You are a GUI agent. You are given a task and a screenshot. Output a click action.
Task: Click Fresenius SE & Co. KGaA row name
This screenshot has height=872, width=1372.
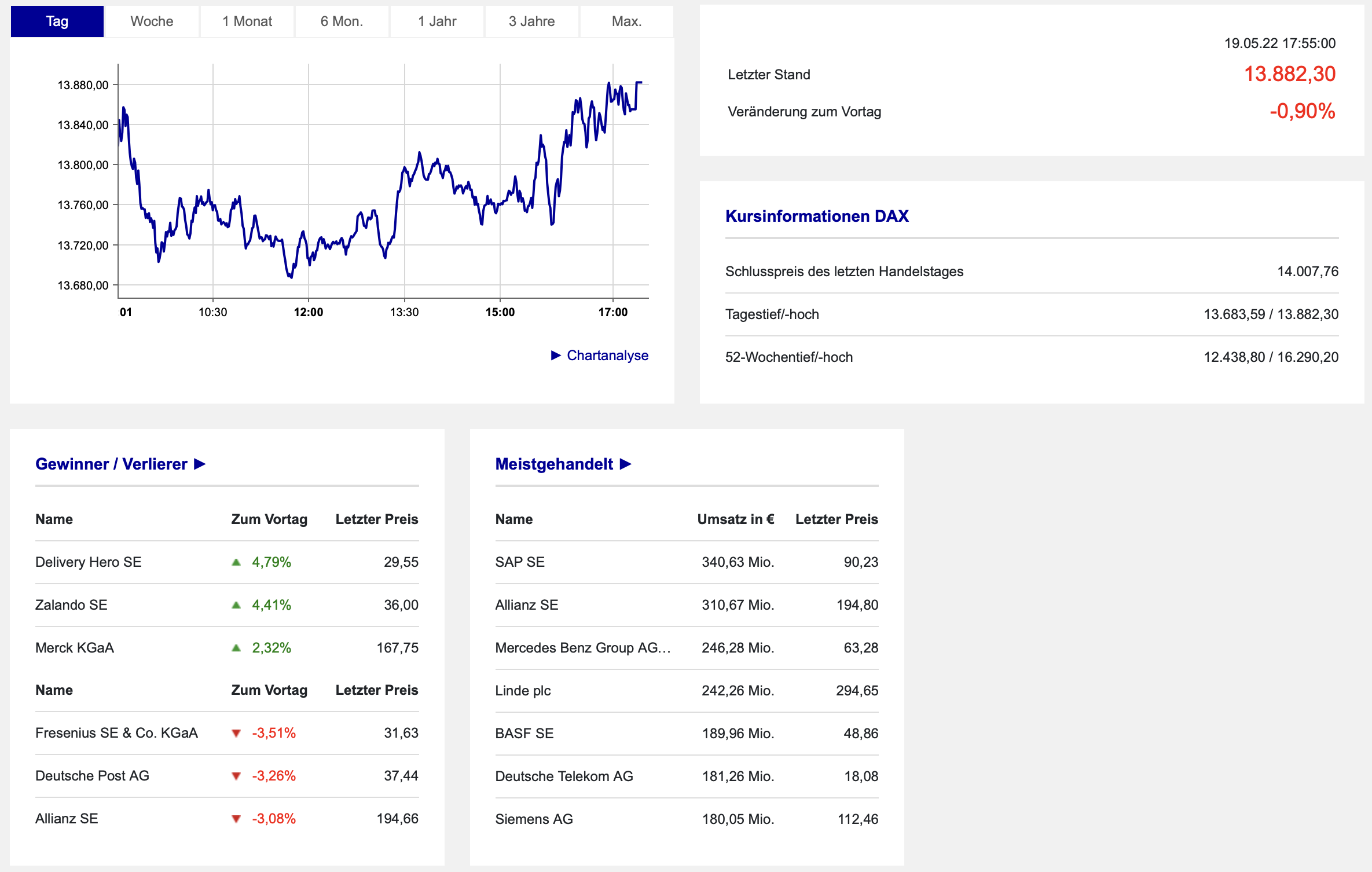pyautogui.click(x=116, y=733)
